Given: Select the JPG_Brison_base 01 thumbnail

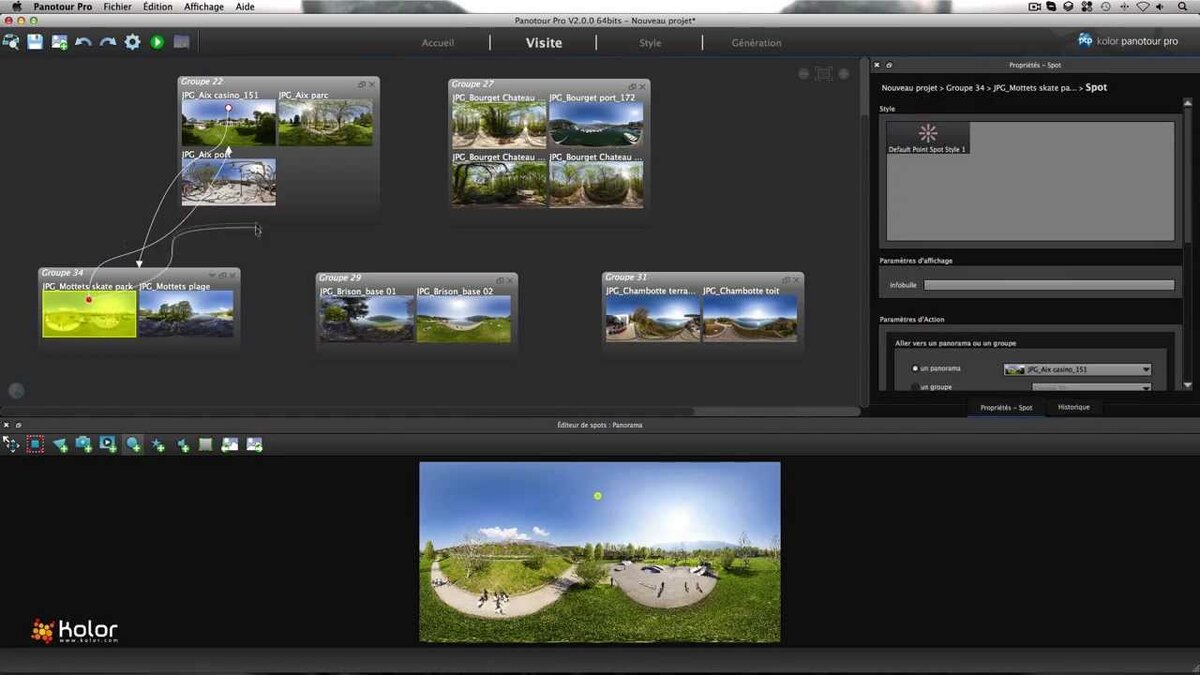Looking at the screenshot, I should click(x=367, y=319).
